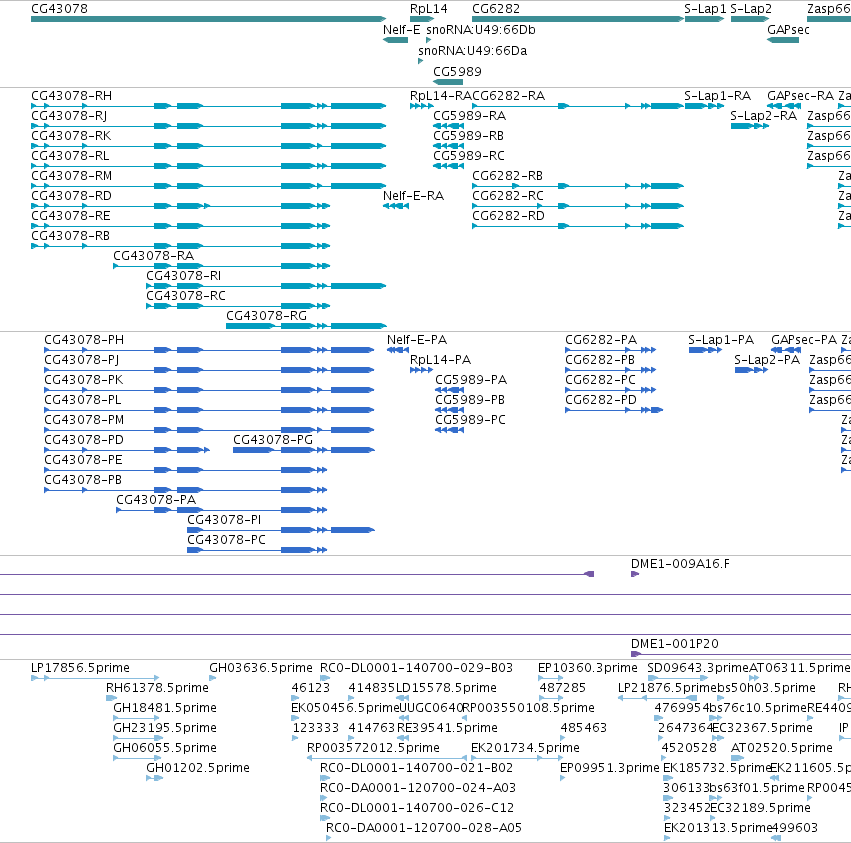Click the AT02520.5prime EST label
The height and width of the screenshot is (843, 851).
coord(782,748)
